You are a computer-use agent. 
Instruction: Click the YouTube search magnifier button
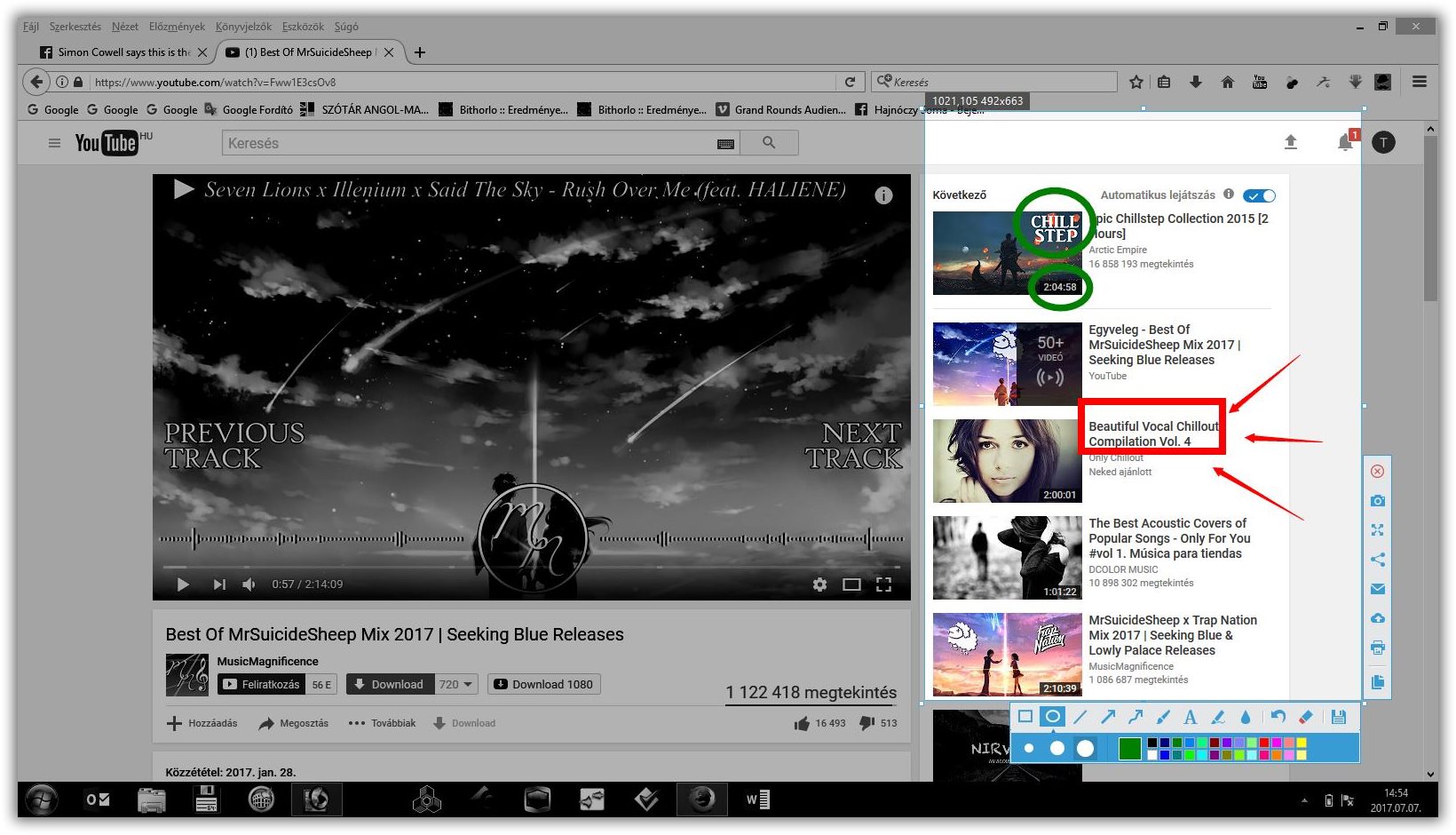click(769, 142)
